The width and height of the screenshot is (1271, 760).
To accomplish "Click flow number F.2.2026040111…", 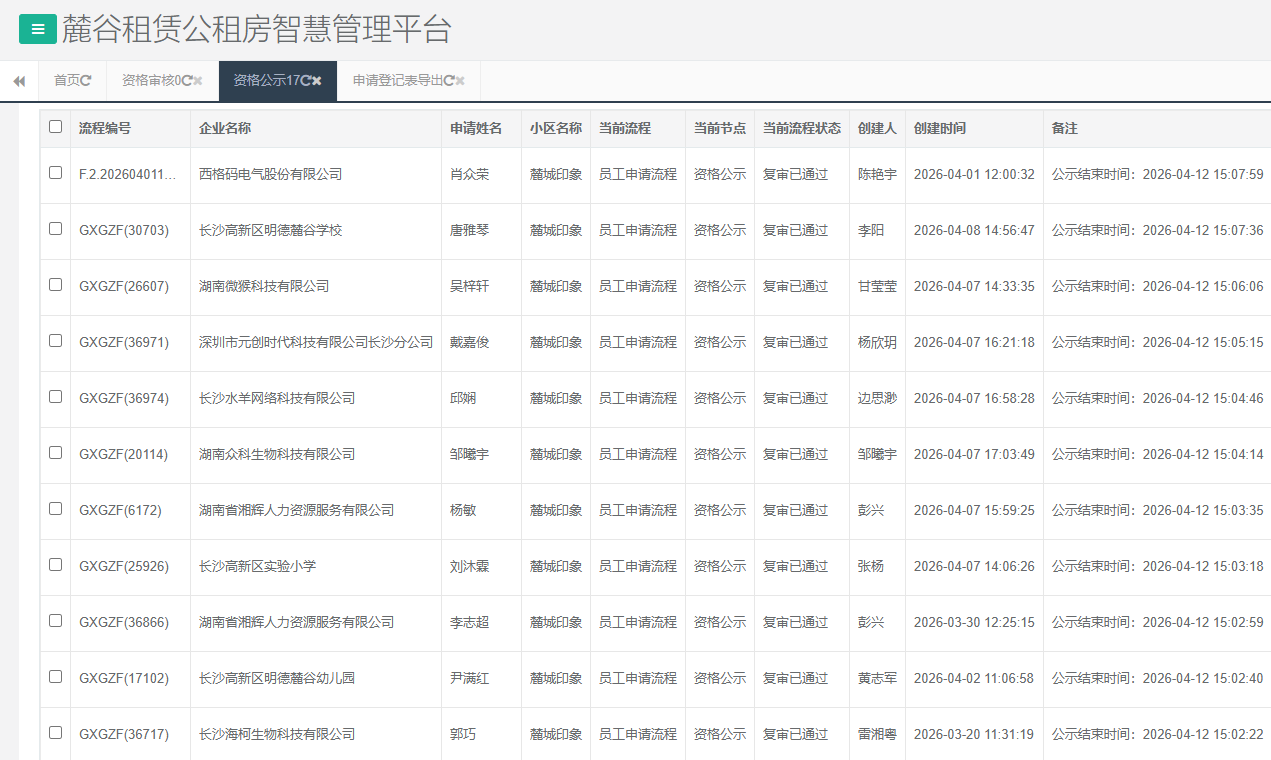I will pyautogui.click(x=128, y=174).
